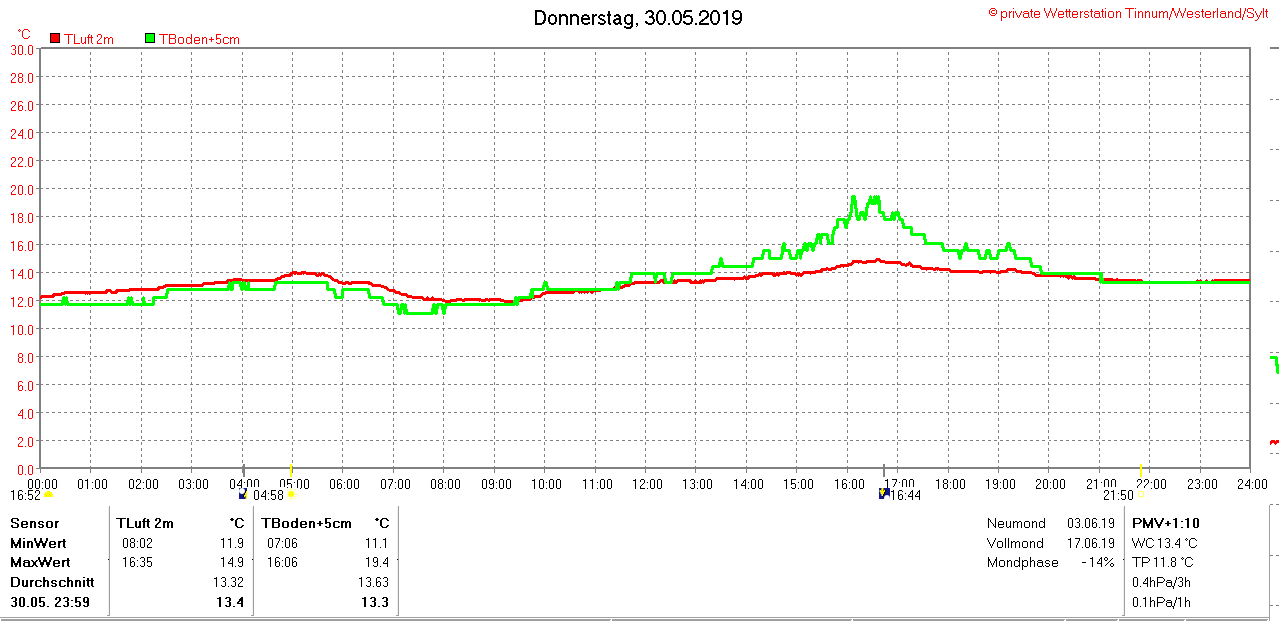Click the PMV+1:10 heading
Image resolution: width=1280 pixels, height=621 pixels.
pyautogui.click(x=1165, y=523)
